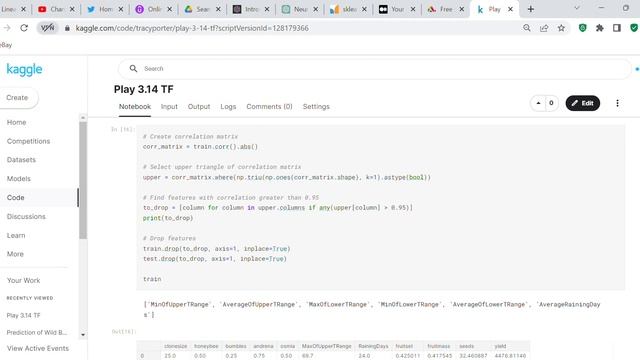Click the Kaggle logo
This screenshot has width=640, height=360.
click(24, 69)
